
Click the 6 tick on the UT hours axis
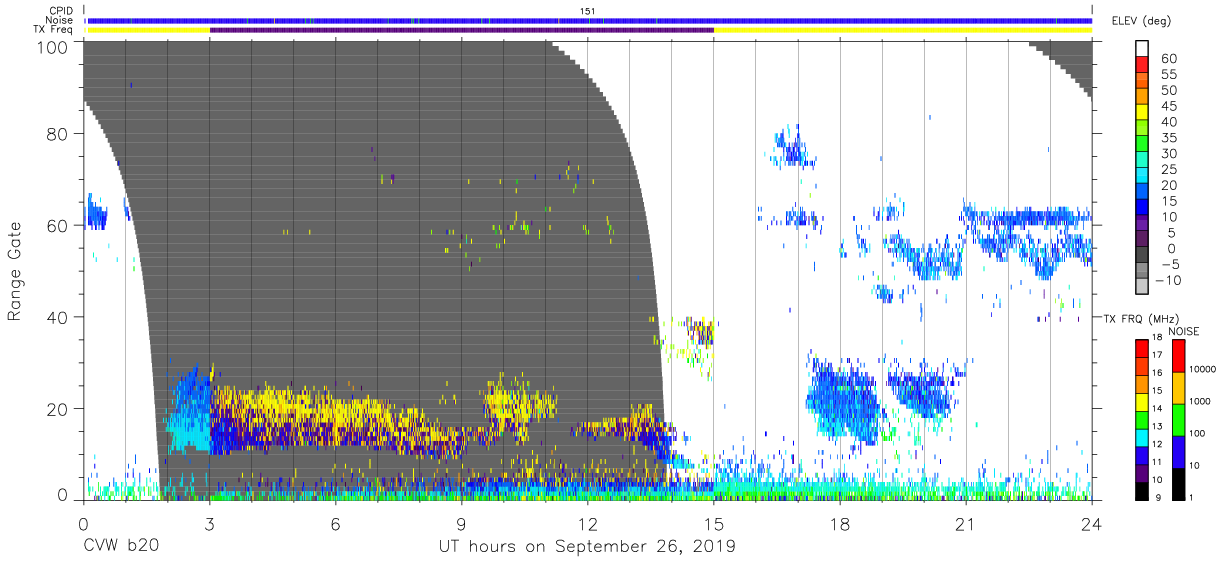[x=335, y=524]
